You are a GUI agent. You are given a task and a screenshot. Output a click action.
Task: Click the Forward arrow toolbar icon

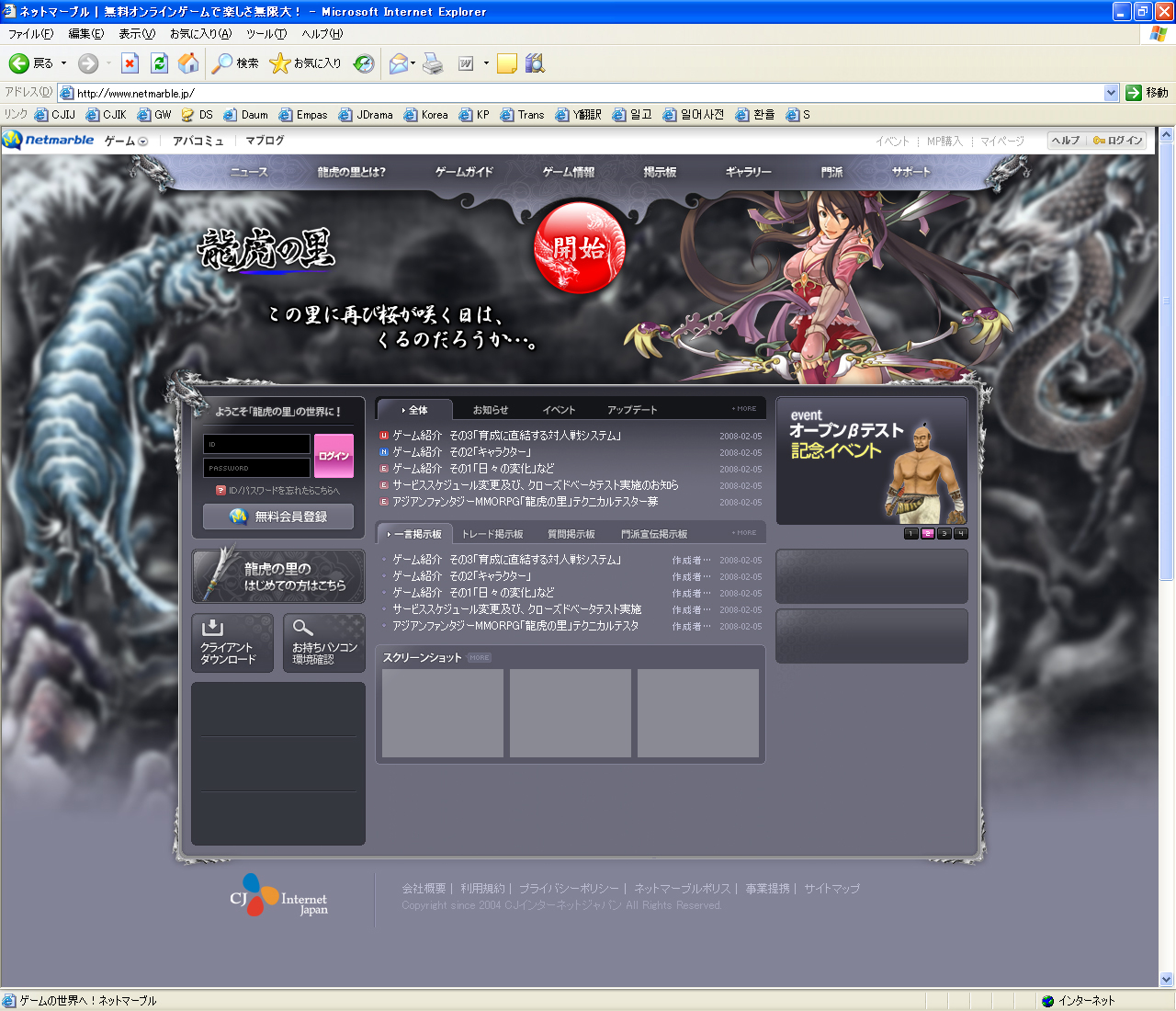(x=88, y=63)
